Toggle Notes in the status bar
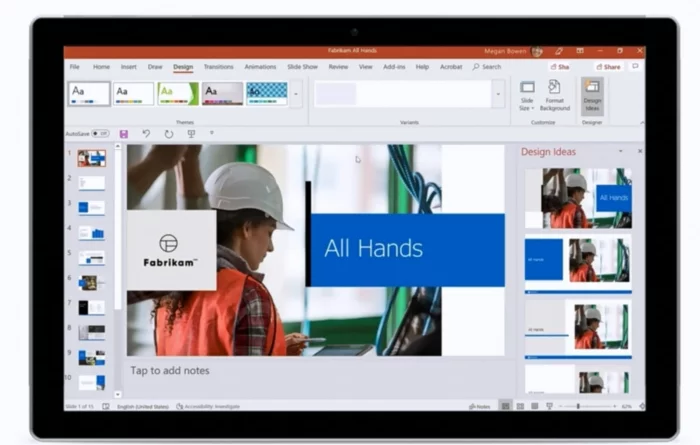 (x=479, y=406)
